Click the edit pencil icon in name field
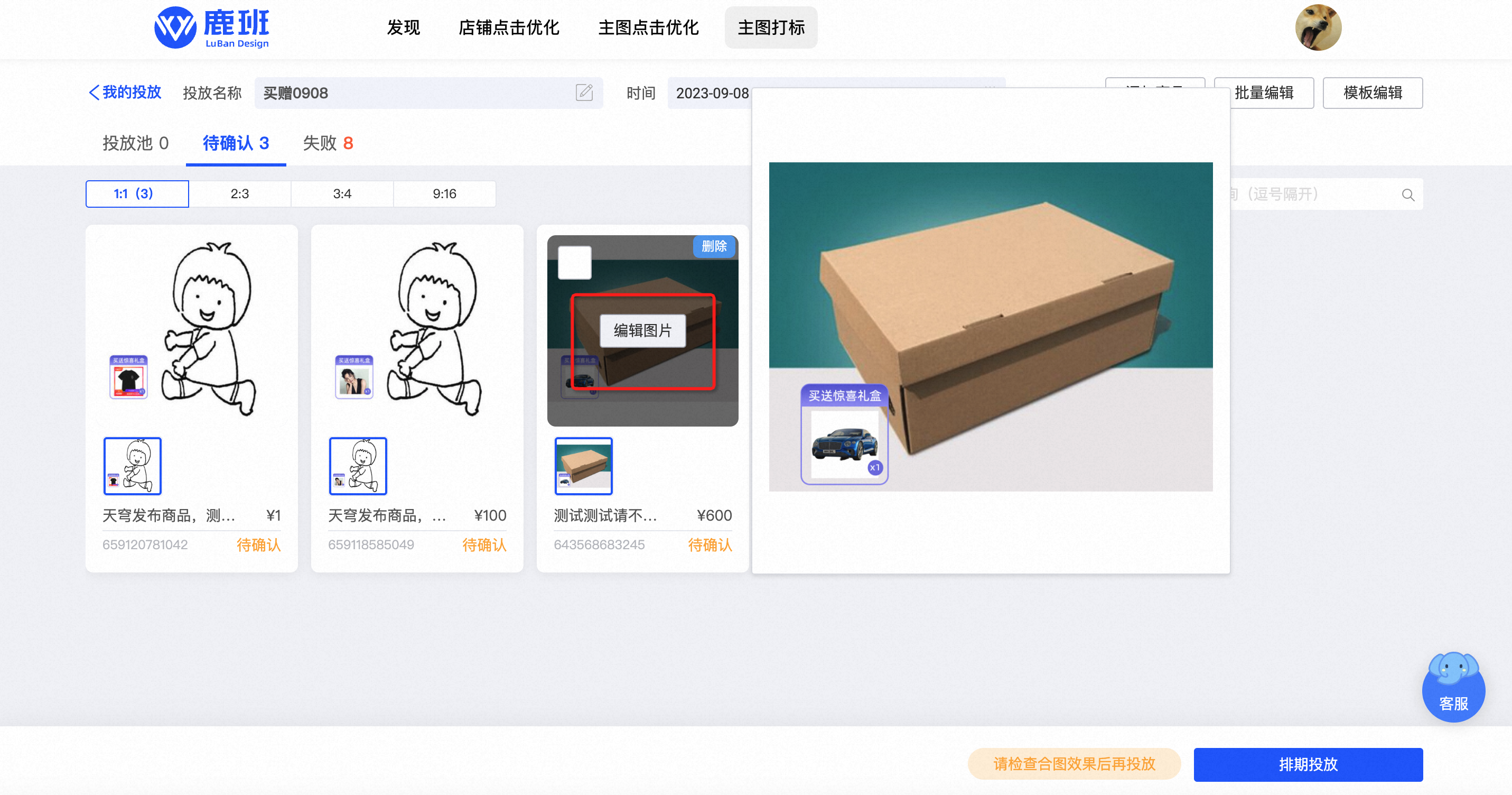This screenshot has width=1512, height=795. pyautogui.click(x=584, y=92)
